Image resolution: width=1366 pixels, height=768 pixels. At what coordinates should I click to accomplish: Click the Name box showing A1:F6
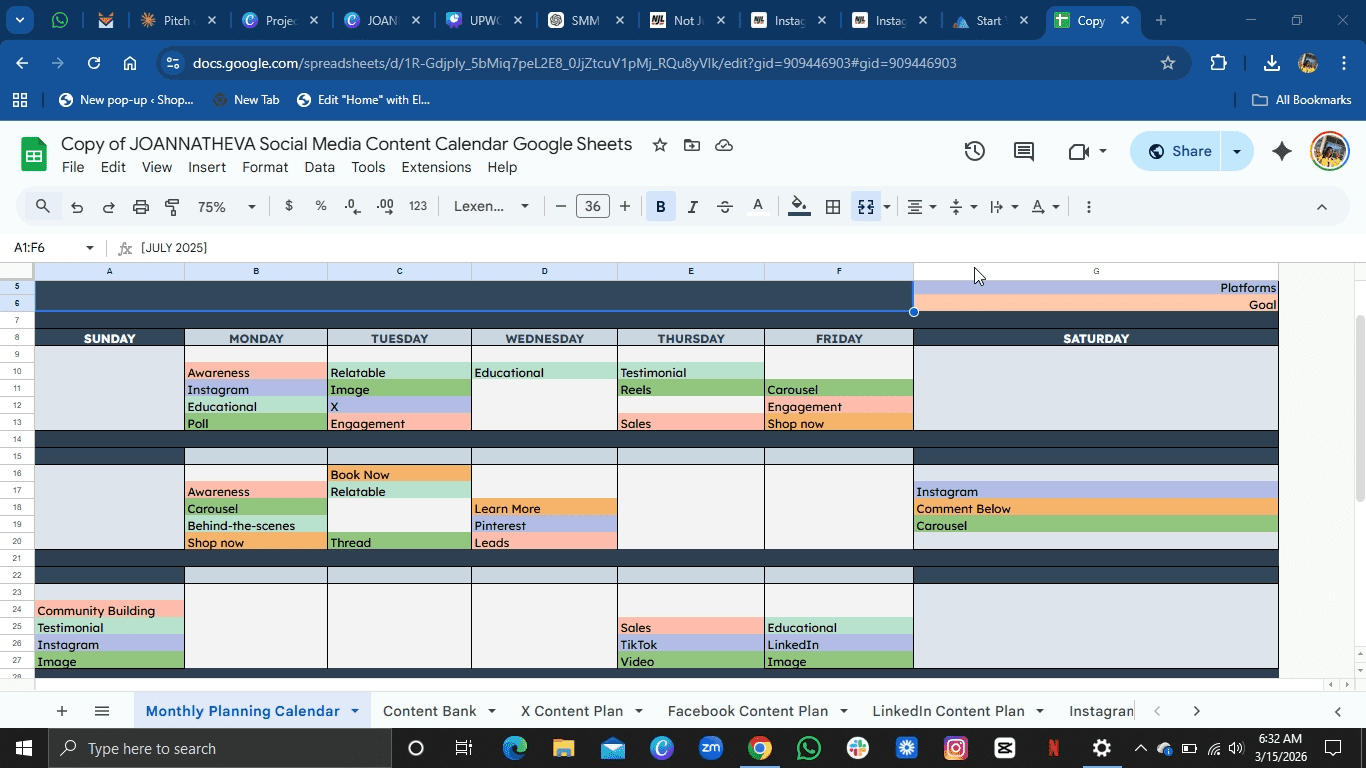[50, 247]
